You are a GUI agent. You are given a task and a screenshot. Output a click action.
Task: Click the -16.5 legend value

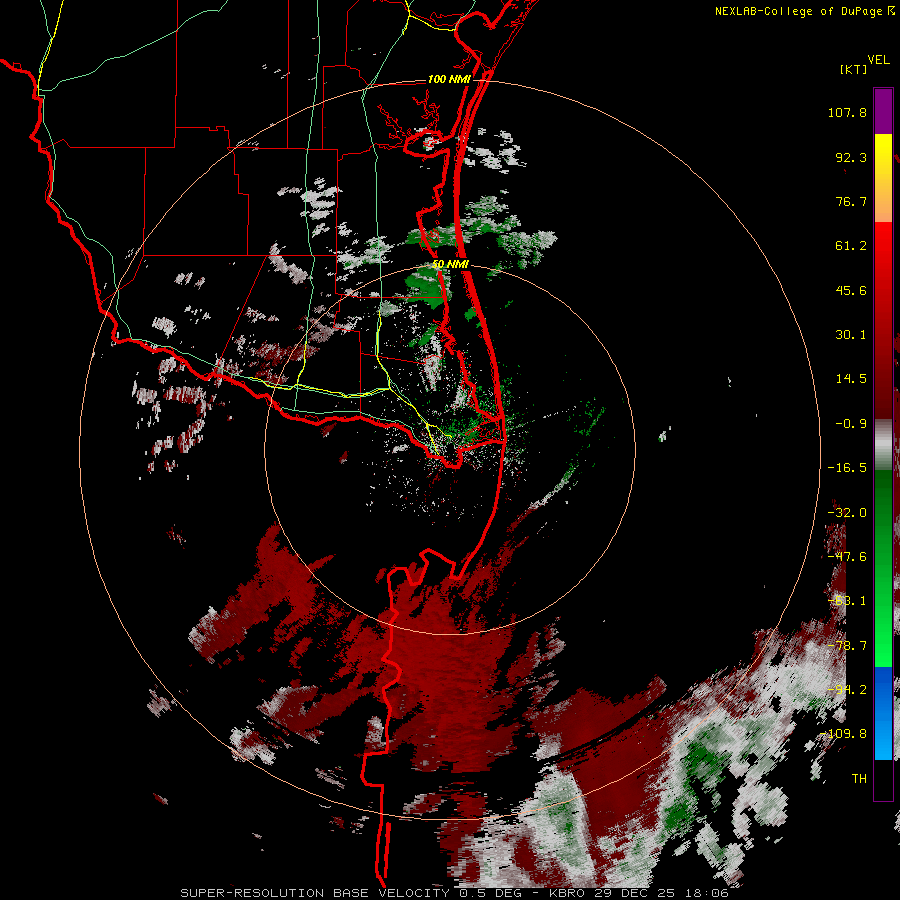coord(847,468)
